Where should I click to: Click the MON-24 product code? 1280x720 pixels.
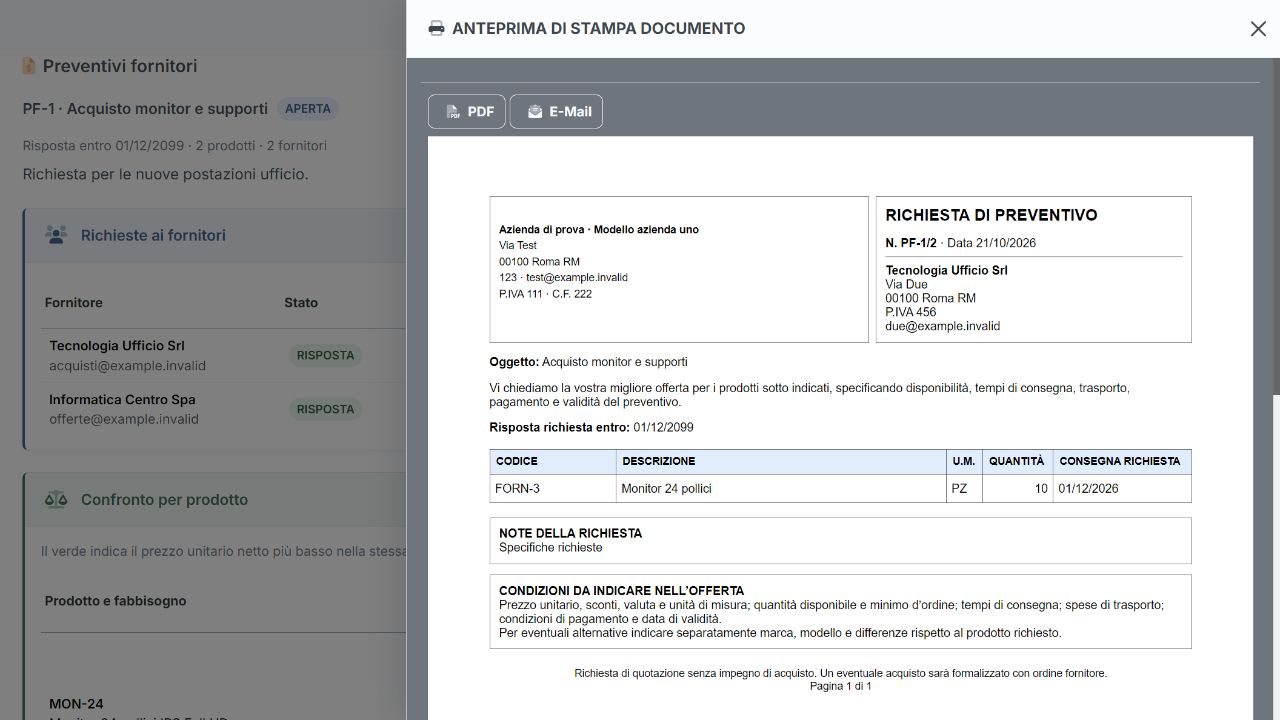(76, 704)
